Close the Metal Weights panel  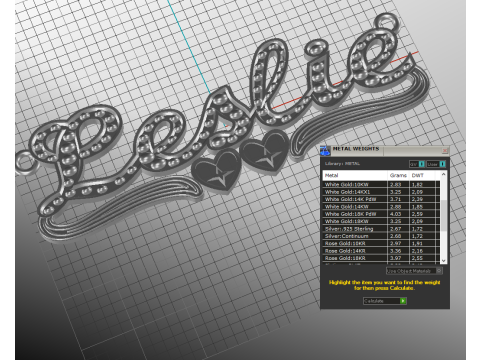445,151
